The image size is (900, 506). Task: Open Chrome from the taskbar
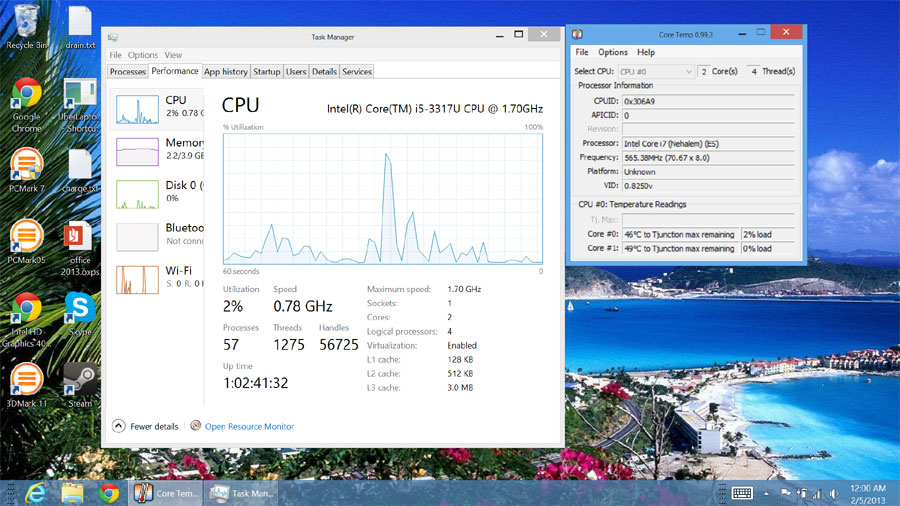[x=109, y=493]
